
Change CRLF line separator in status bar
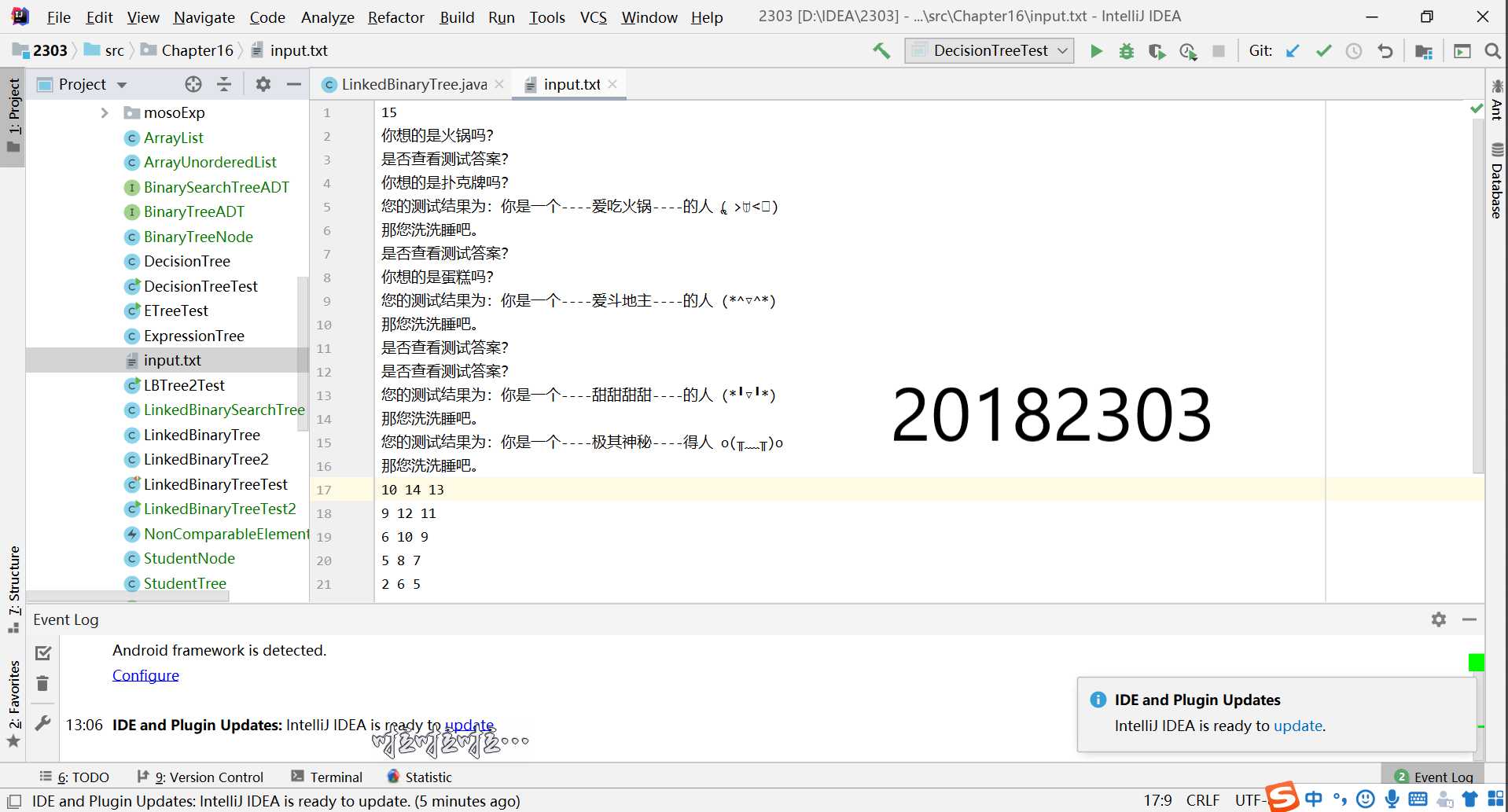(1203, 800)
